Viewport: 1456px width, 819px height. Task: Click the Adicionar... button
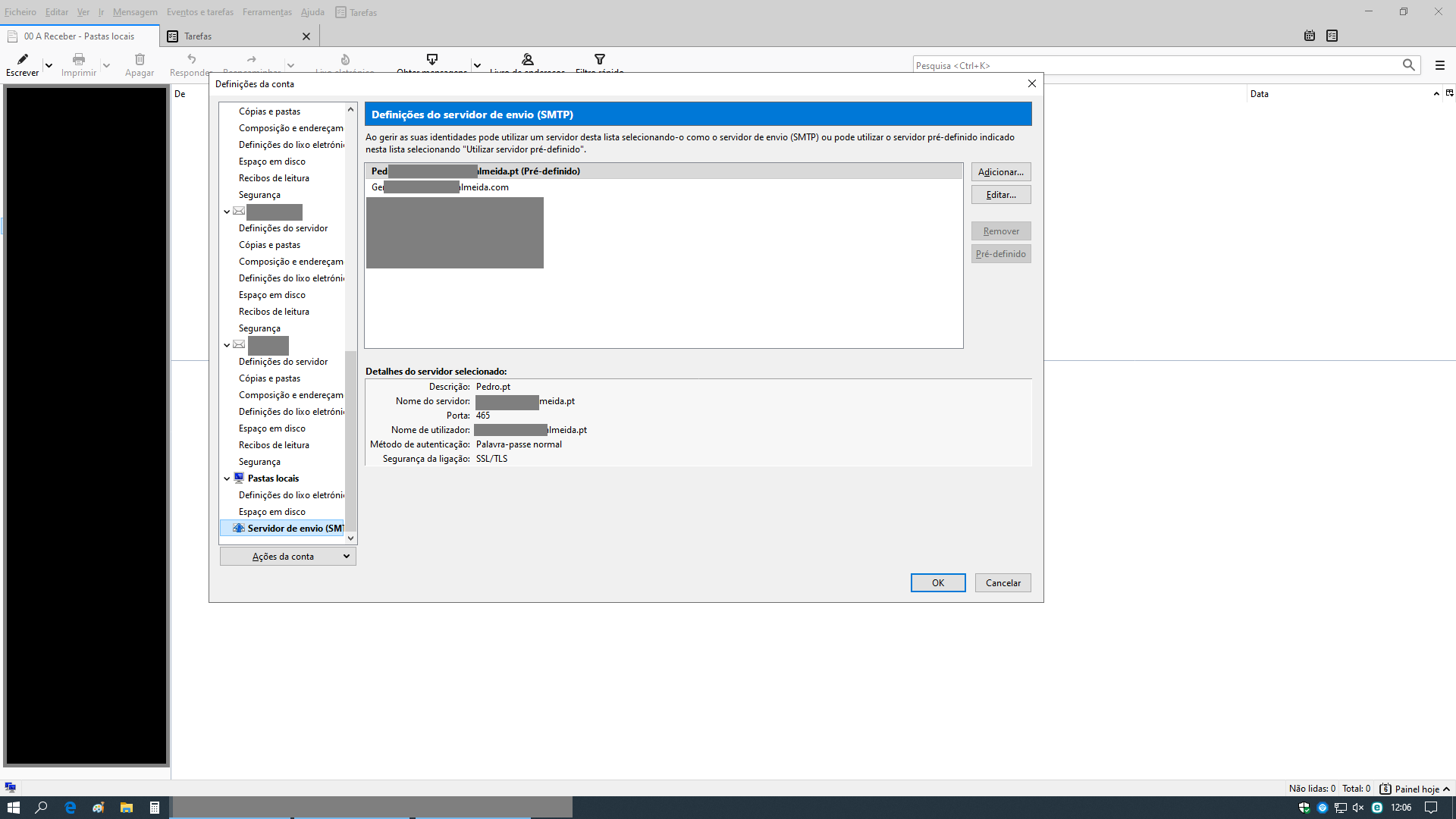[1001, 172]
